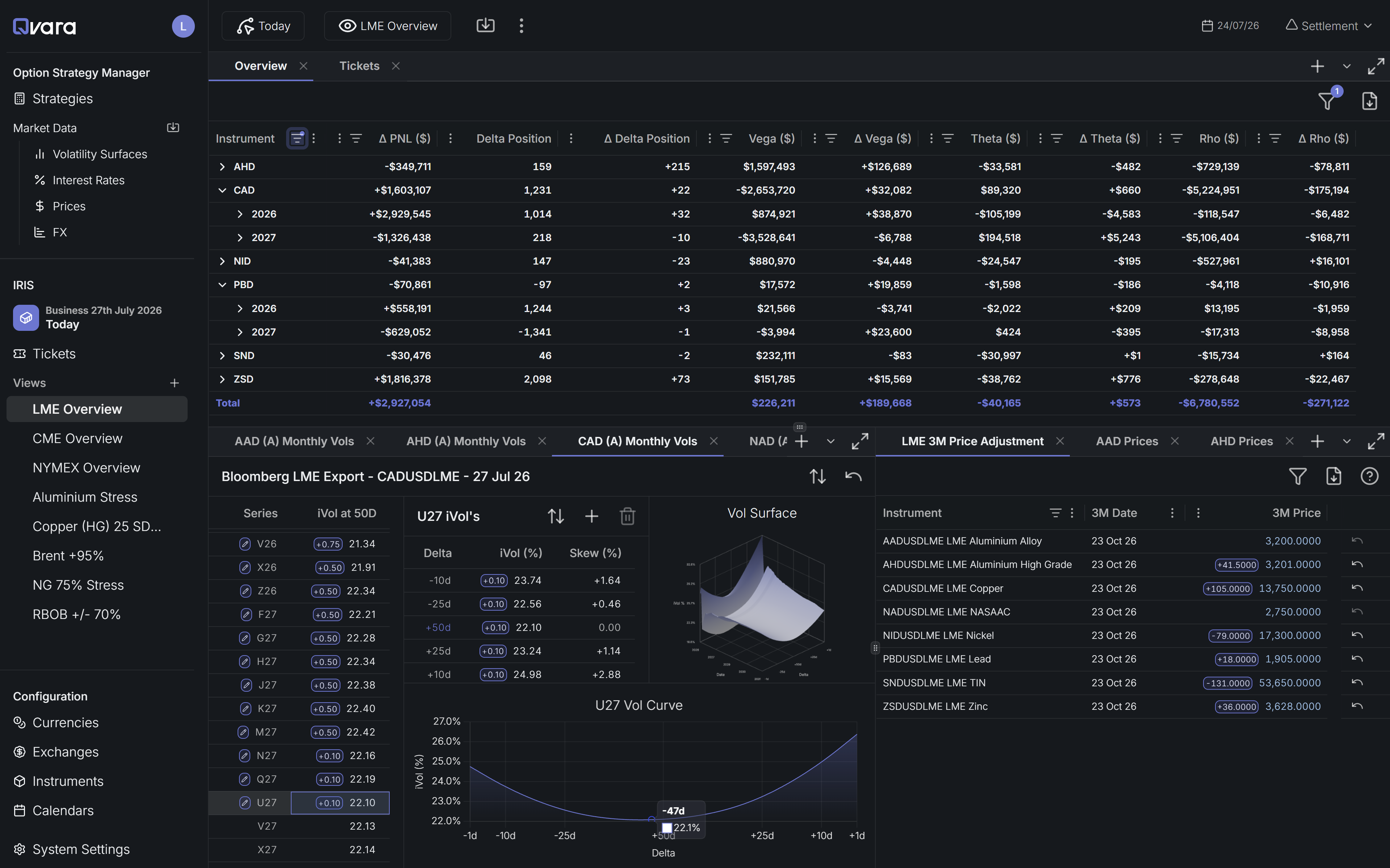Click the user avatar L icon
1390x868 pixels.
click(183, 26)
